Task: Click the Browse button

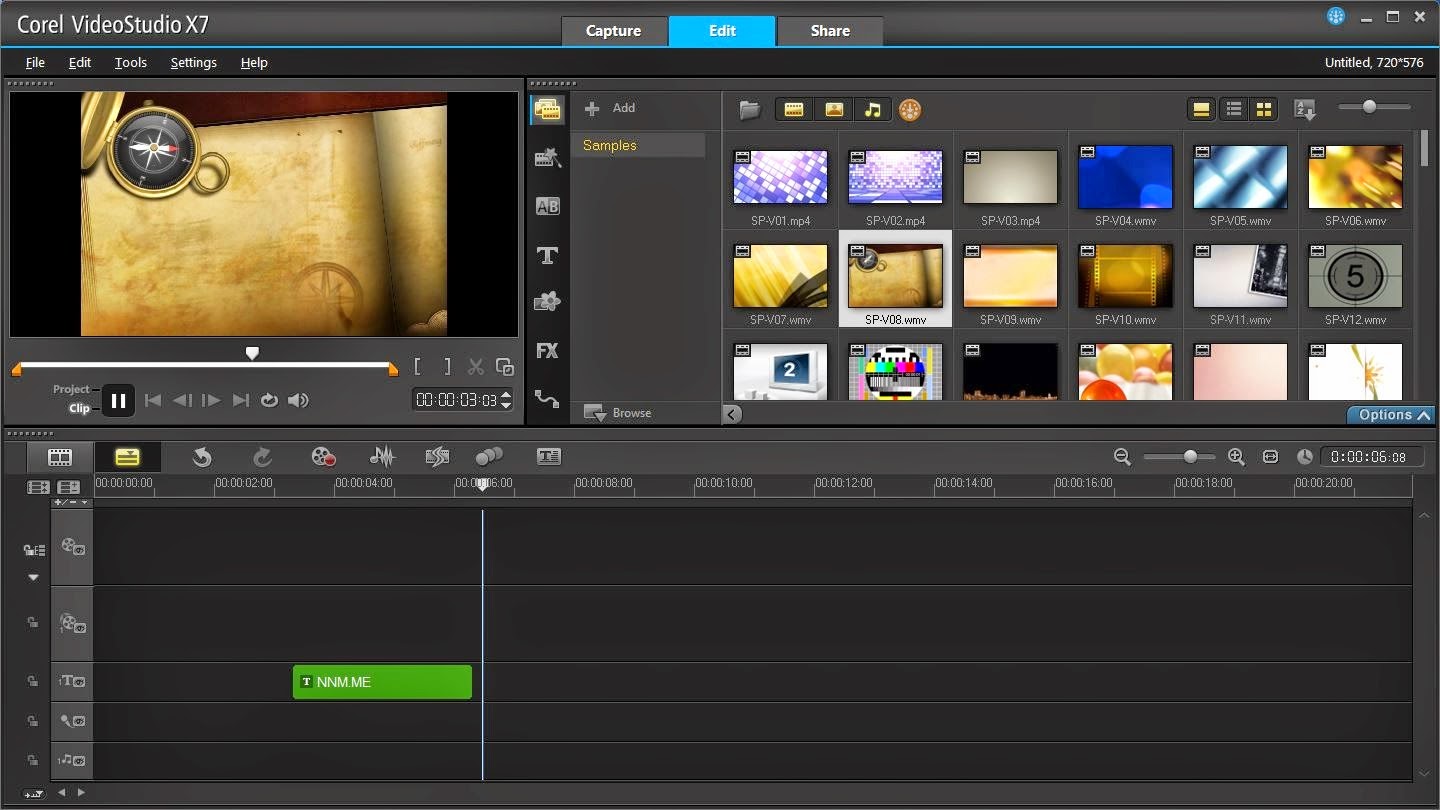Action: coord(618,412)
